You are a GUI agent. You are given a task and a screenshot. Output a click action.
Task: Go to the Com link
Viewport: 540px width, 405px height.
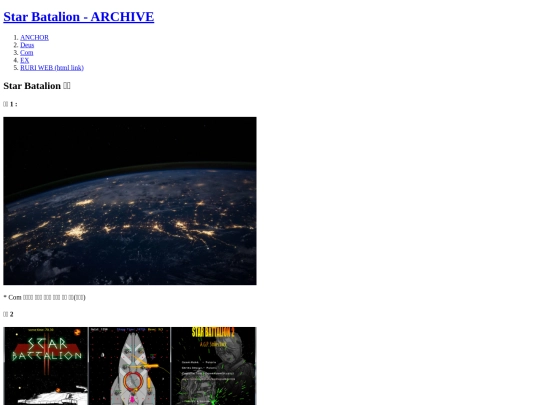[27, 53]
